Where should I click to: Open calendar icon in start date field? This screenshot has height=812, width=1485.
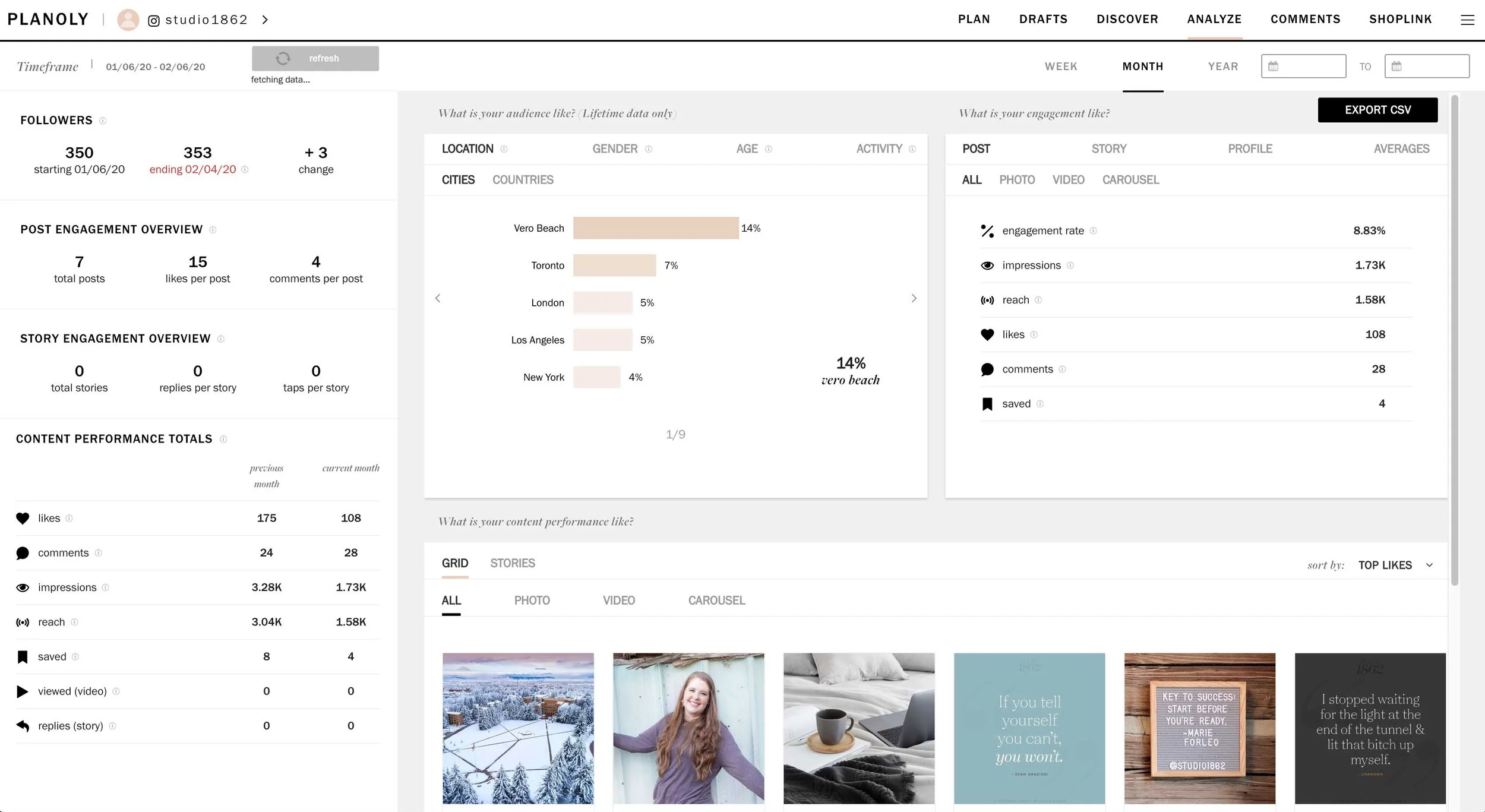[x=1273, y=67]
